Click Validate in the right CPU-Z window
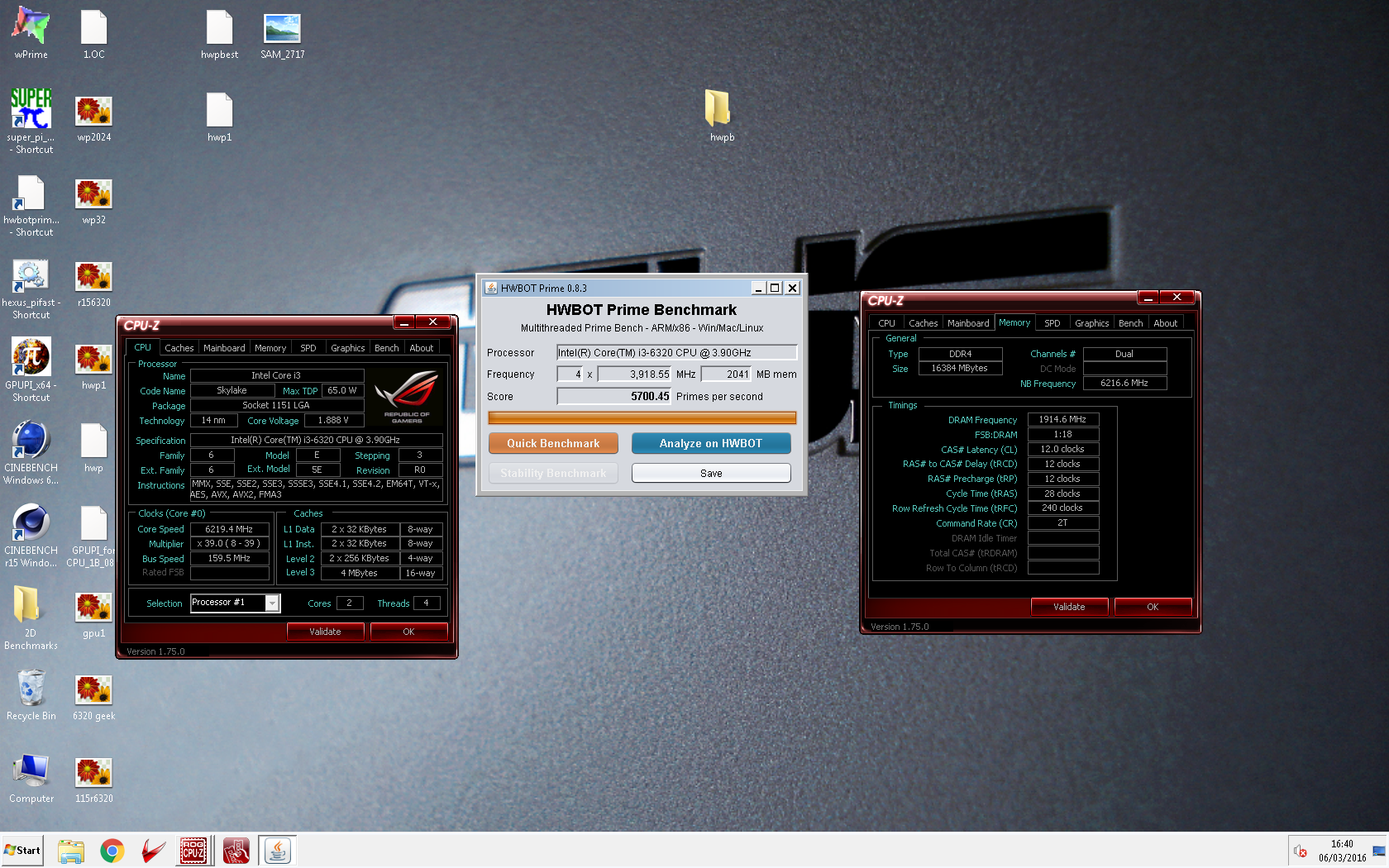Image resolution: width=1389 pixels, height=868 pixels. (1069, 607)
